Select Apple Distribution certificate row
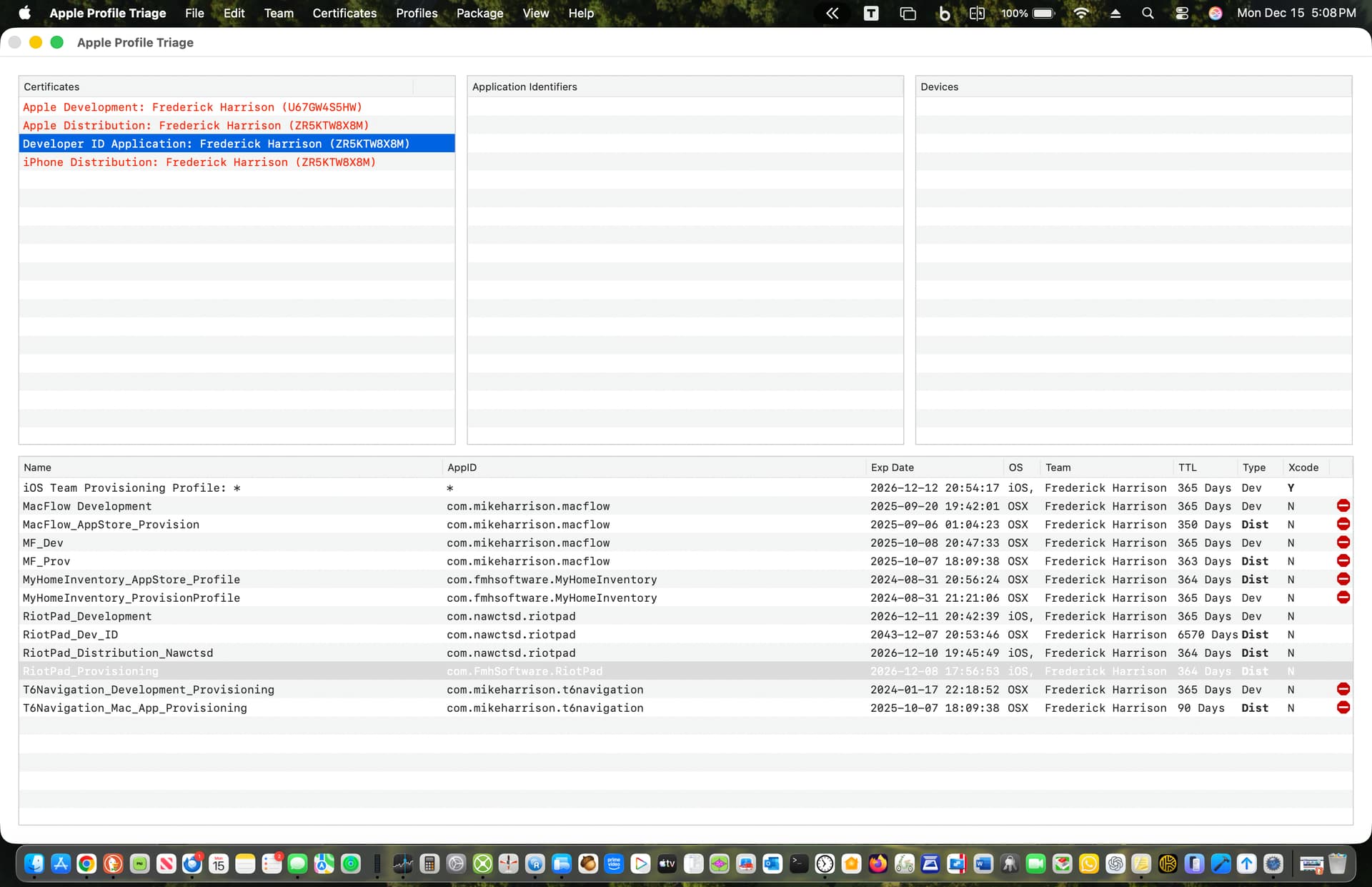 coord(196,126)
